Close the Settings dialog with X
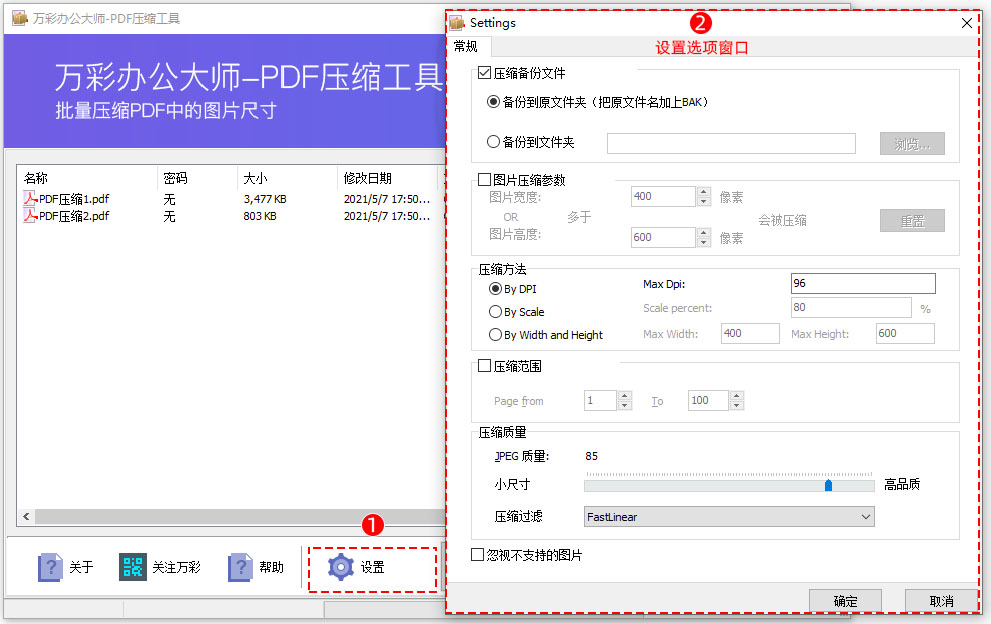The width and height of the screenshot is (991, 624). click(966, 23)
